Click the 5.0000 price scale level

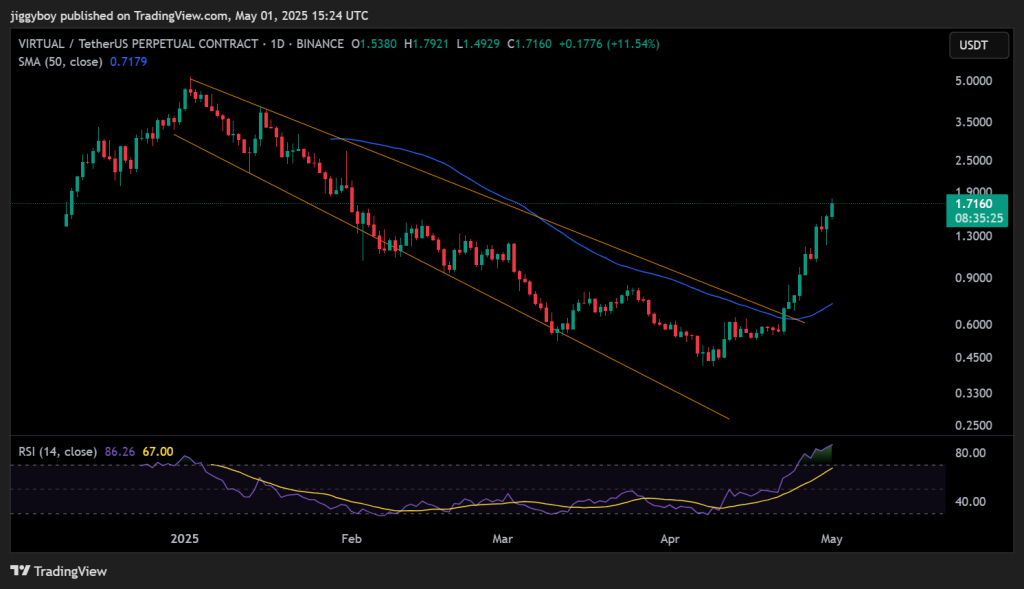click(x=974, y=81)
